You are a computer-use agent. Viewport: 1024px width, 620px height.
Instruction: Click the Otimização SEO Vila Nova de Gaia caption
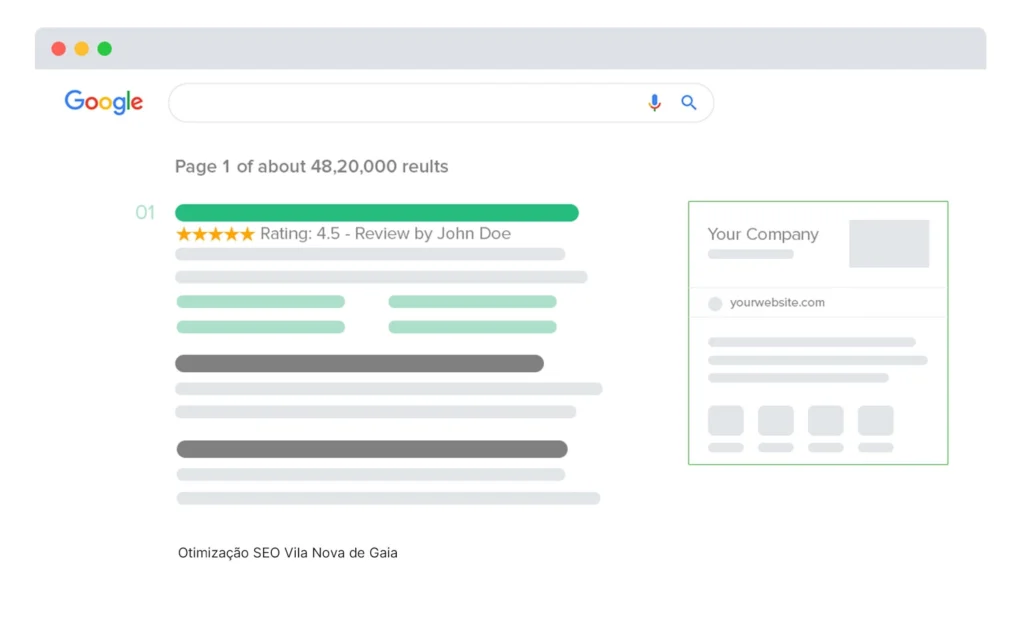(x=288, y=553)
